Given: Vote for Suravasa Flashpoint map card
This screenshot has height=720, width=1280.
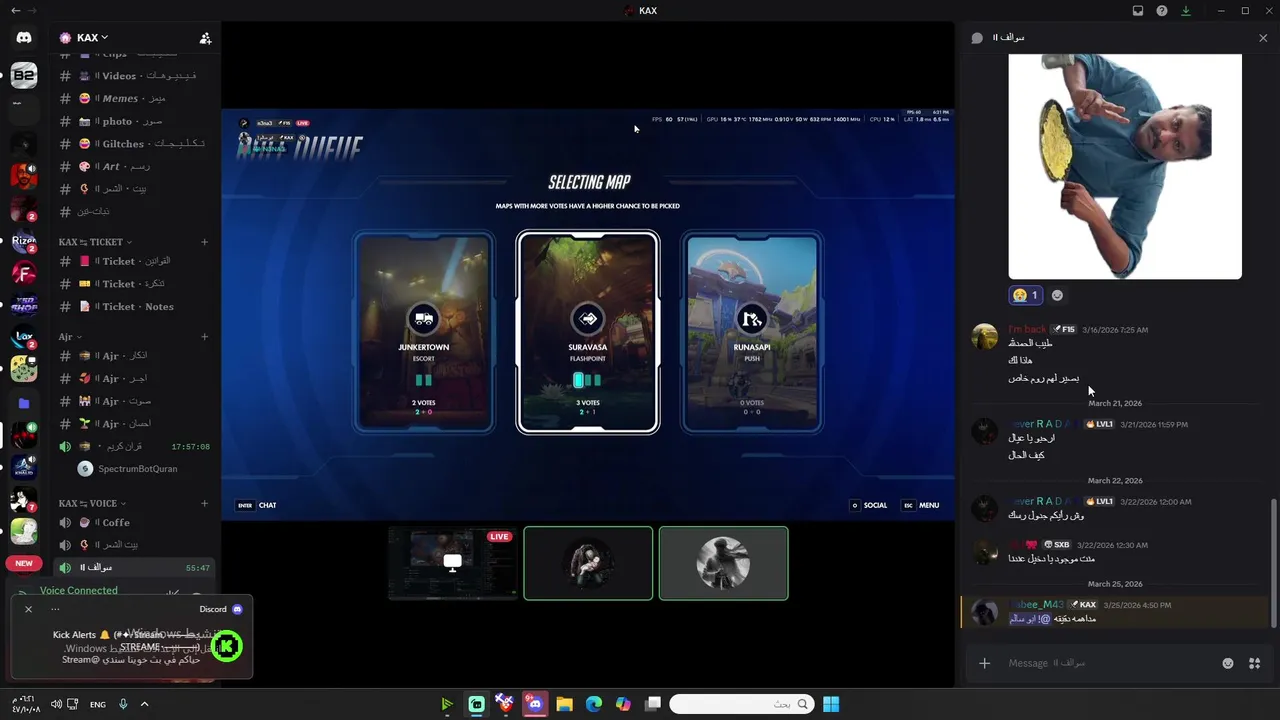Looking at the screenshot, I should click(x=588, y=333).
